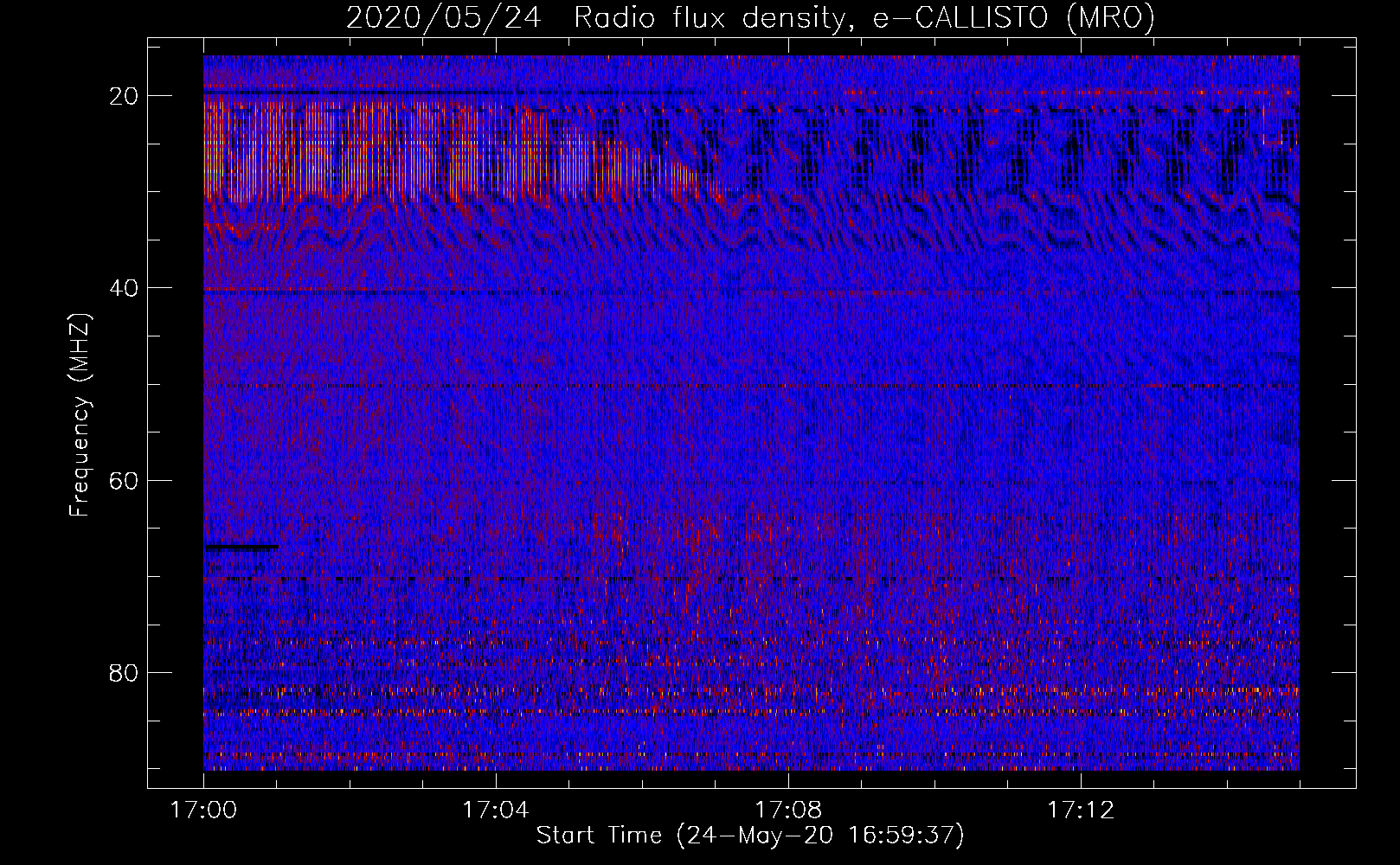The width and height of the screenshot is (1400, 865).
Task: Click the 40 frequency tick label
Action: pyautogui.click(x=125, y=288)
